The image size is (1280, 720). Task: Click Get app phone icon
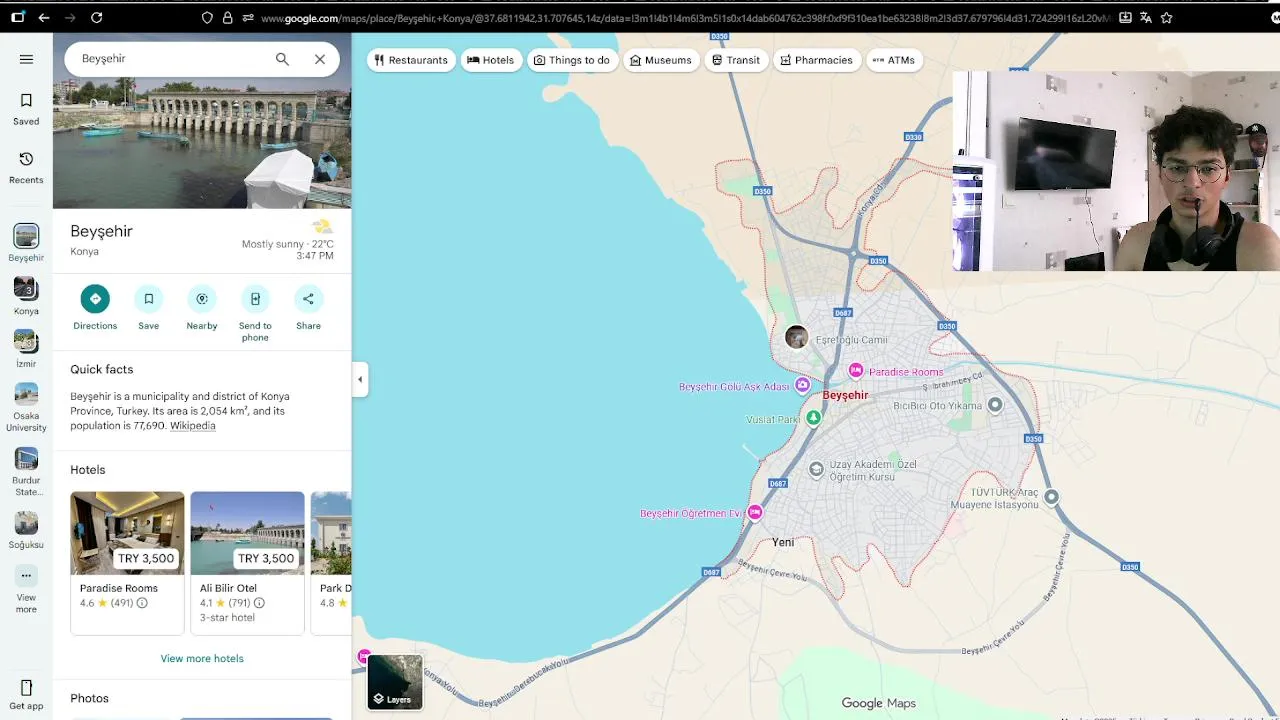[x=26, y=688]
